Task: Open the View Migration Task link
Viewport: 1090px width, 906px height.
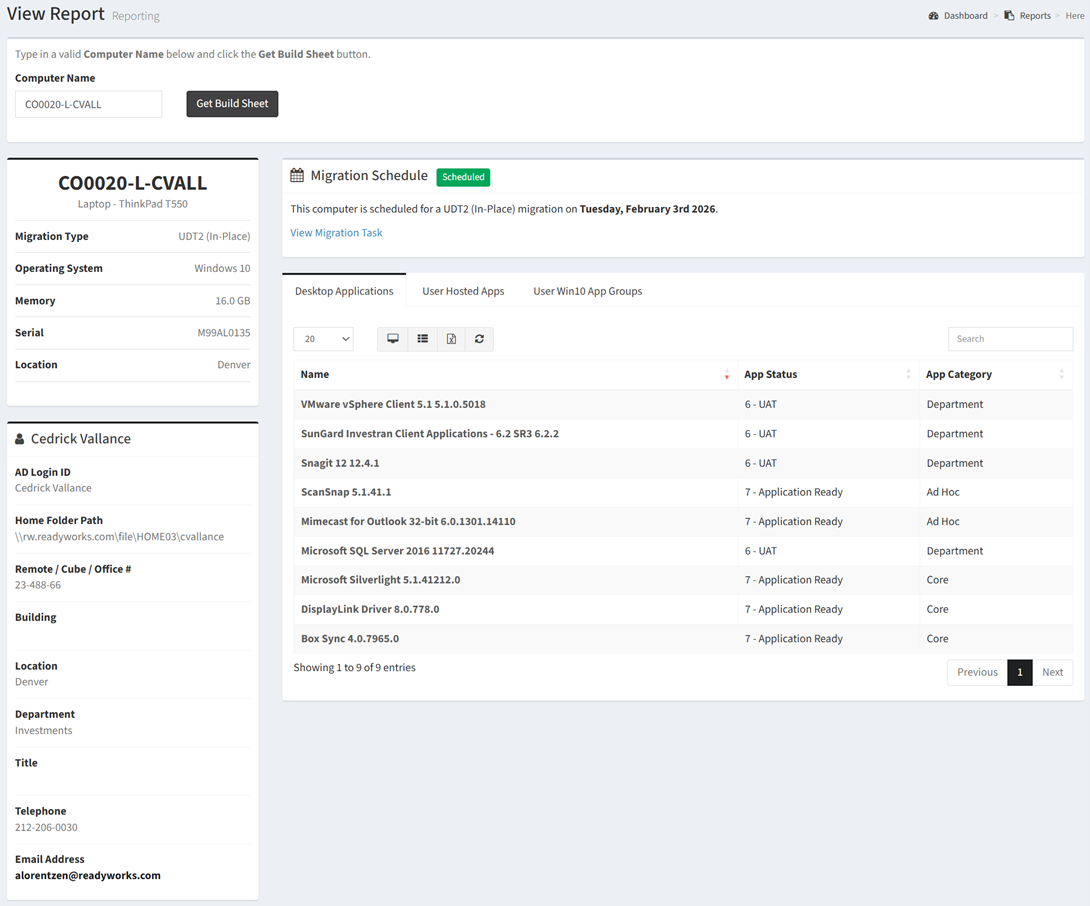Action: tap(336, 233)
